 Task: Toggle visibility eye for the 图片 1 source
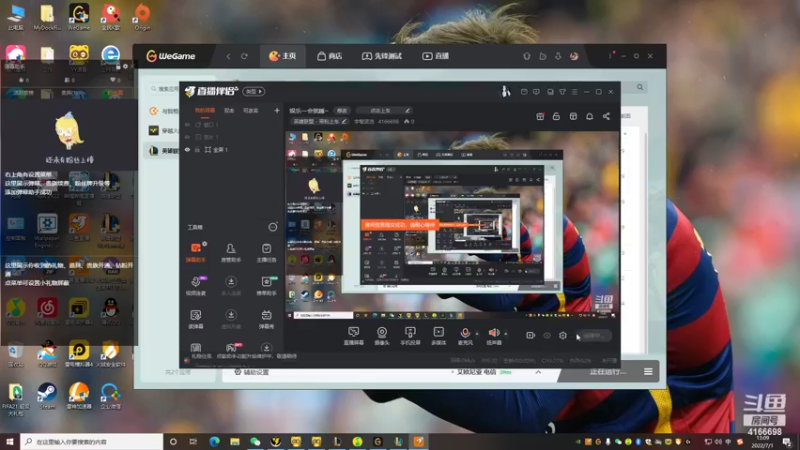pos(187,137)
